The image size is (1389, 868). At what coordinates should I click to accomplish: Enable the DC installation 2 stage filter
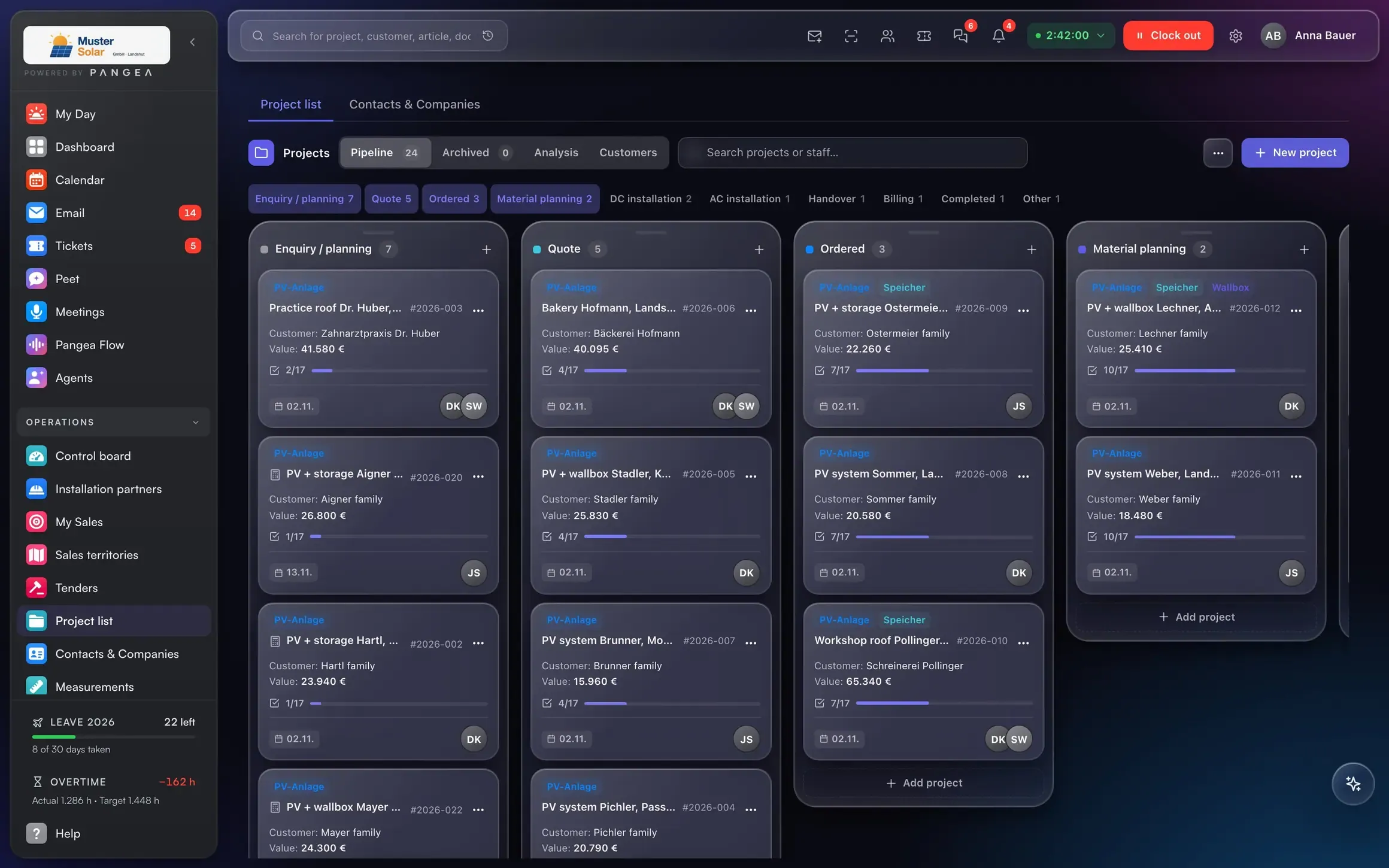tap(650, 199)
